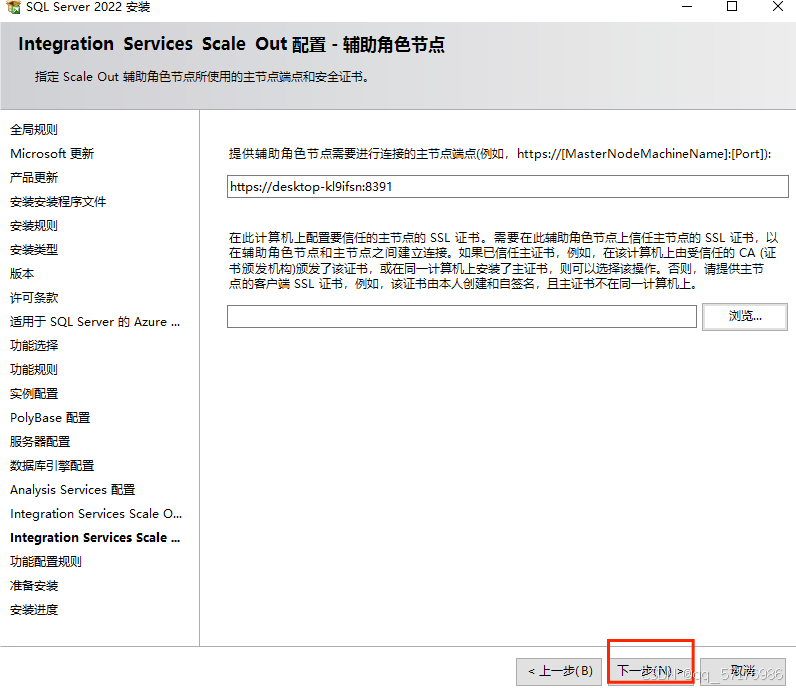Click the master node endpoint field
This screenshot has height=688, width=796.
508,186
